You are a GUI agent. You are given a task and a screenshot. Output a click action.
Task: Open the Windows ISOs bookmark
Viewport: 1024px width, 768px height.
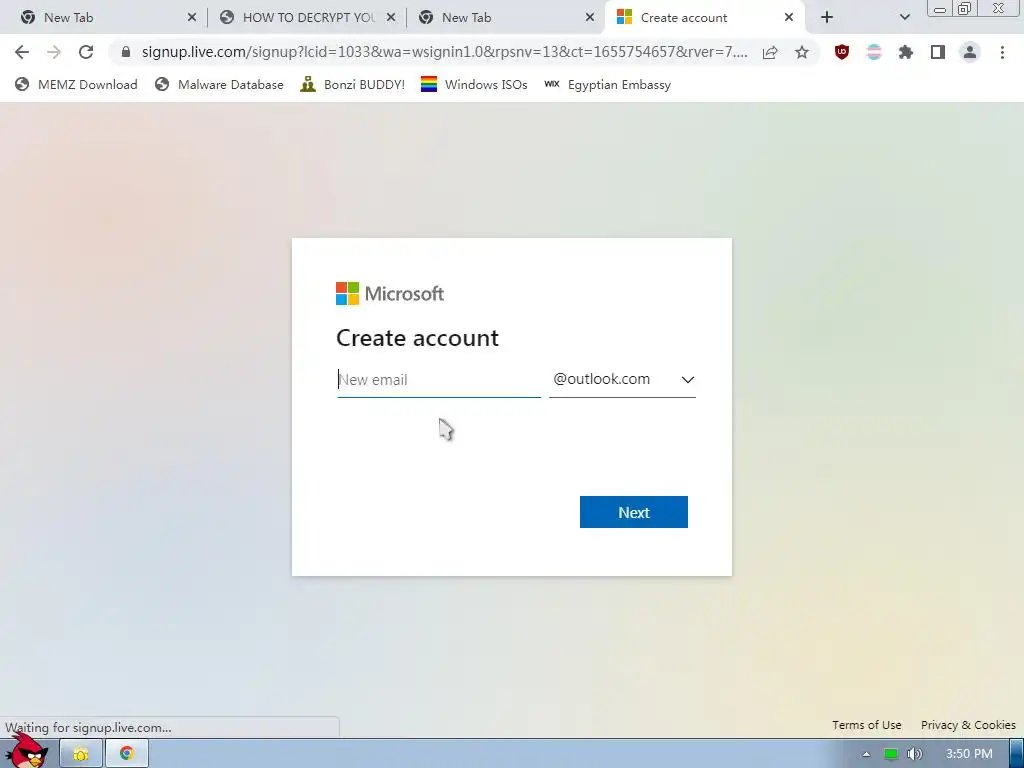tap(474, 84)
